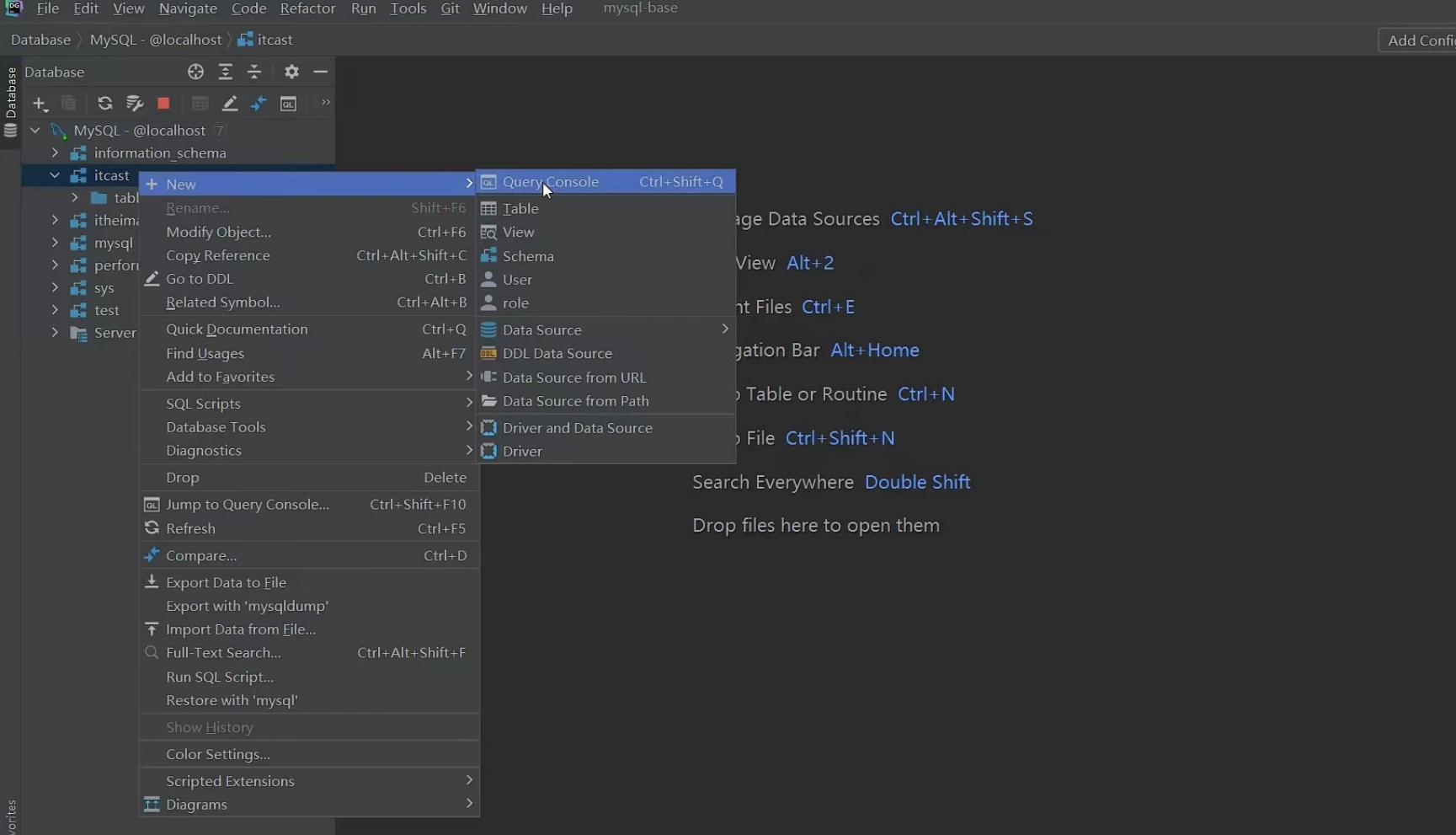Click Import Data from File
Screen dimensions: 1456x835
coord(309,629)
